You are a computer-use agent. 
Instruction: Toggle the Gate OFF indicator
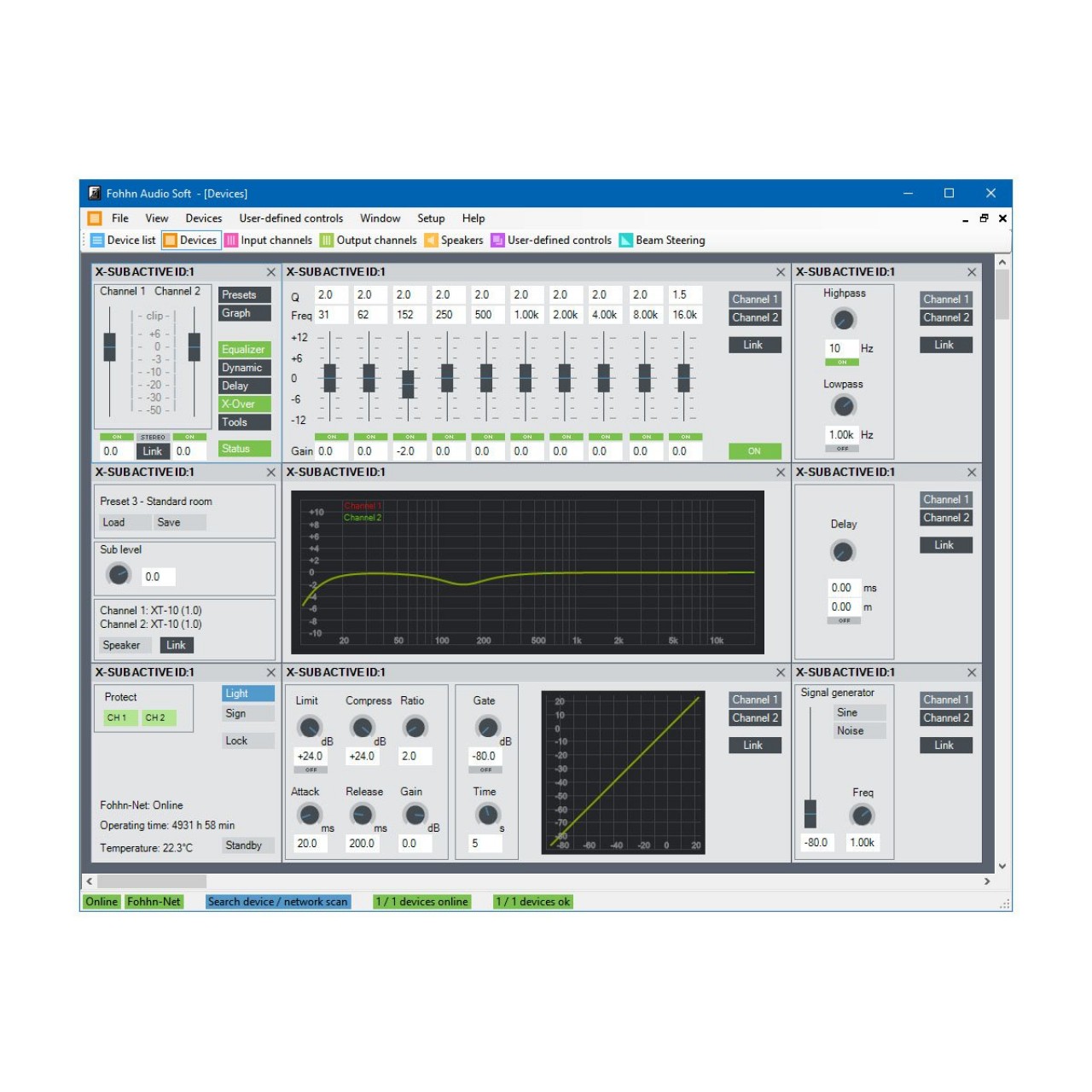coord(485,770)
